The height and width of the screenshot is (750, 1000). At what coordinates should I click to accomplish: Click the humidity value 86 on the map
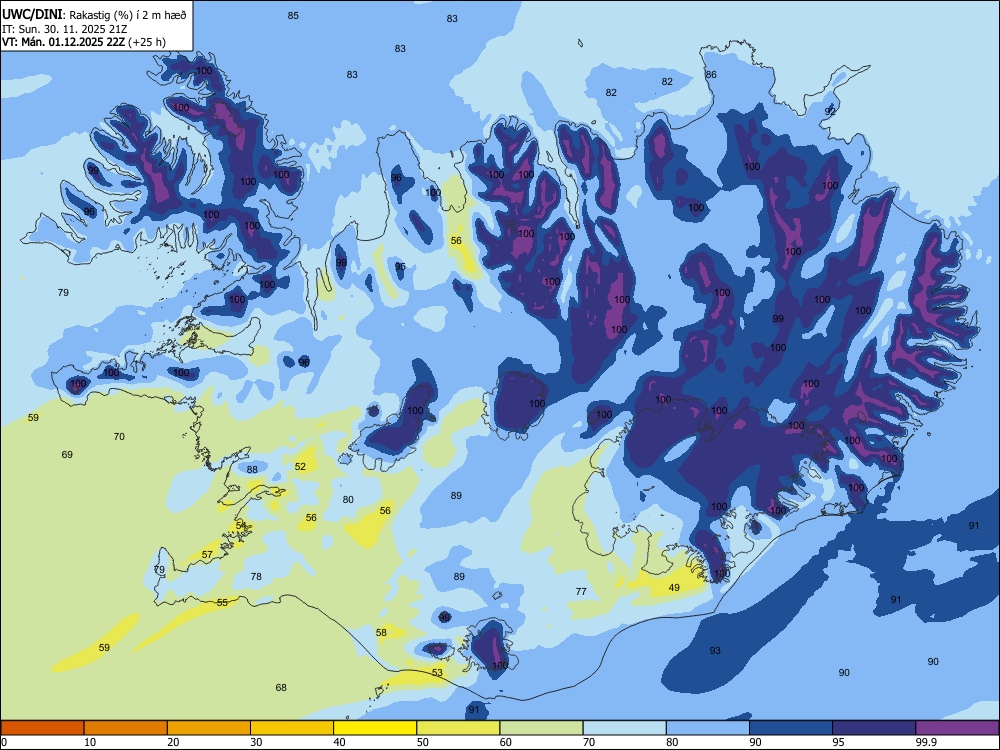point(710,75)
